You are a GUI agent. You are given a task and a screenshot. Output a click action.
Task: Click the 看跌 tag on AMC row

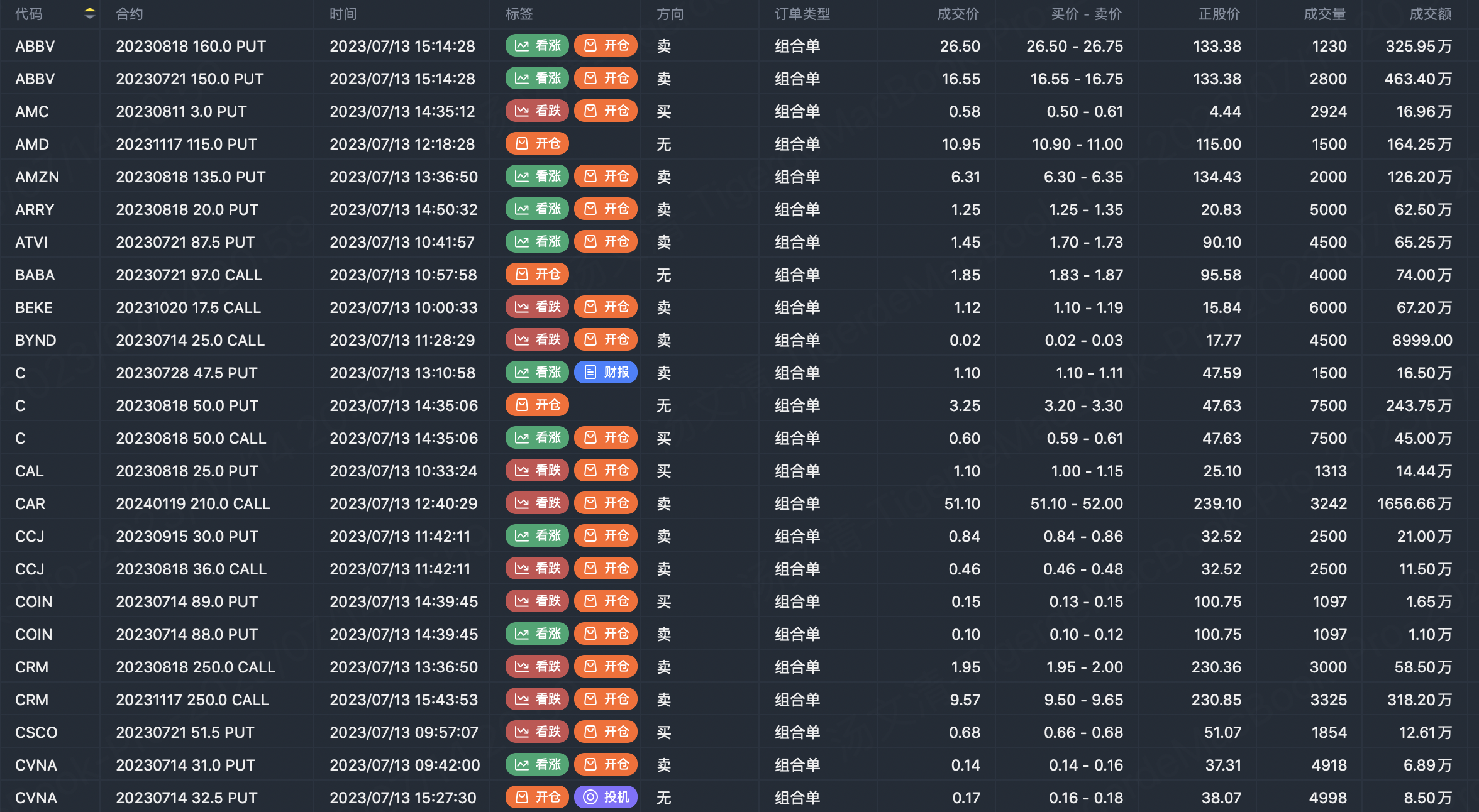click(x=537, y=111)
